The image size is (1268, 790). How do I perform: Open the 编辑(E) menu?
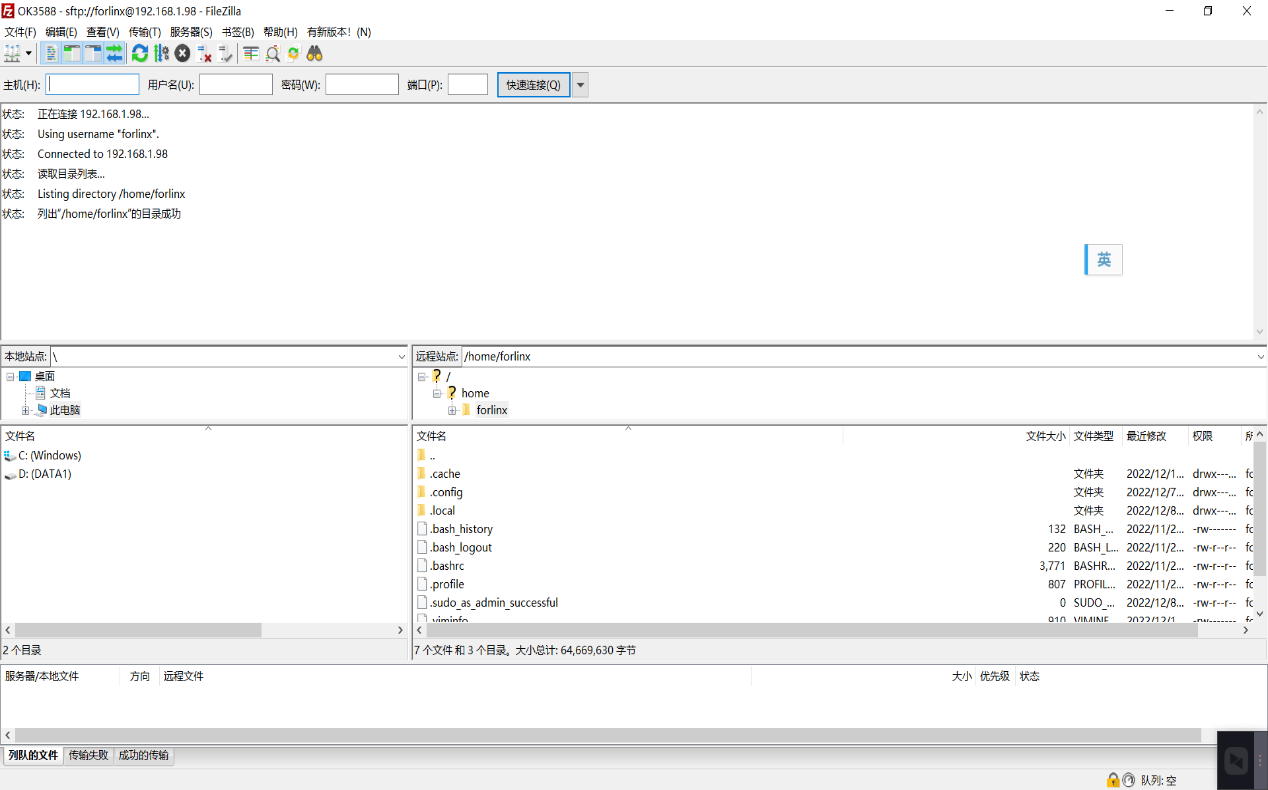click(x=61, y=32)
